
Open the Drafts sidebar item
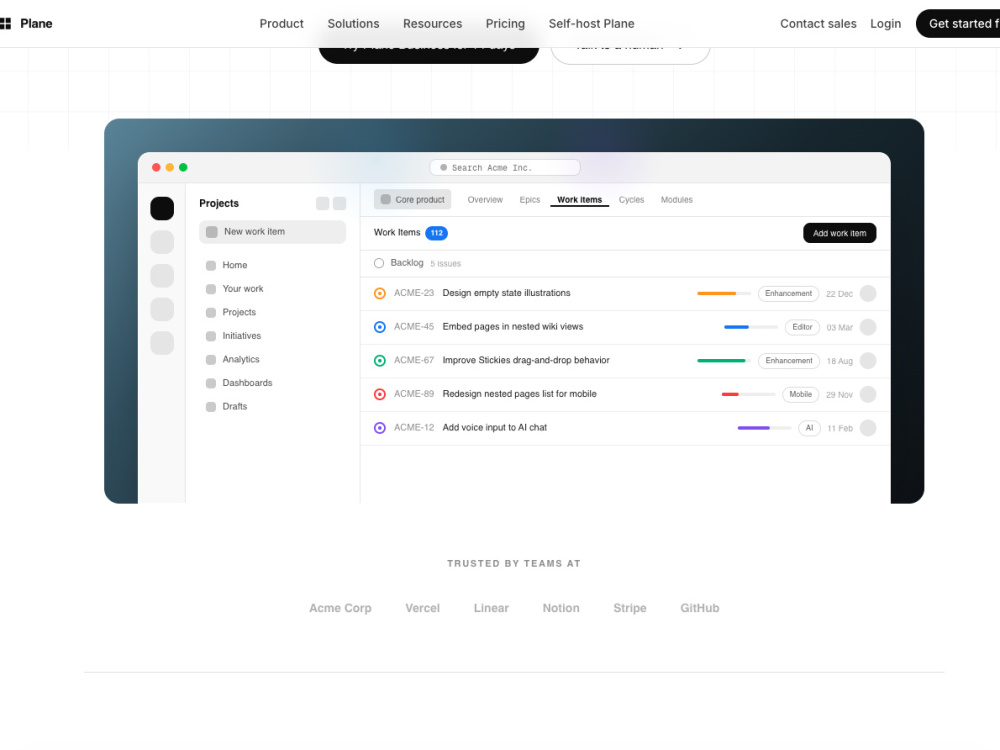(x=235, y=407)
